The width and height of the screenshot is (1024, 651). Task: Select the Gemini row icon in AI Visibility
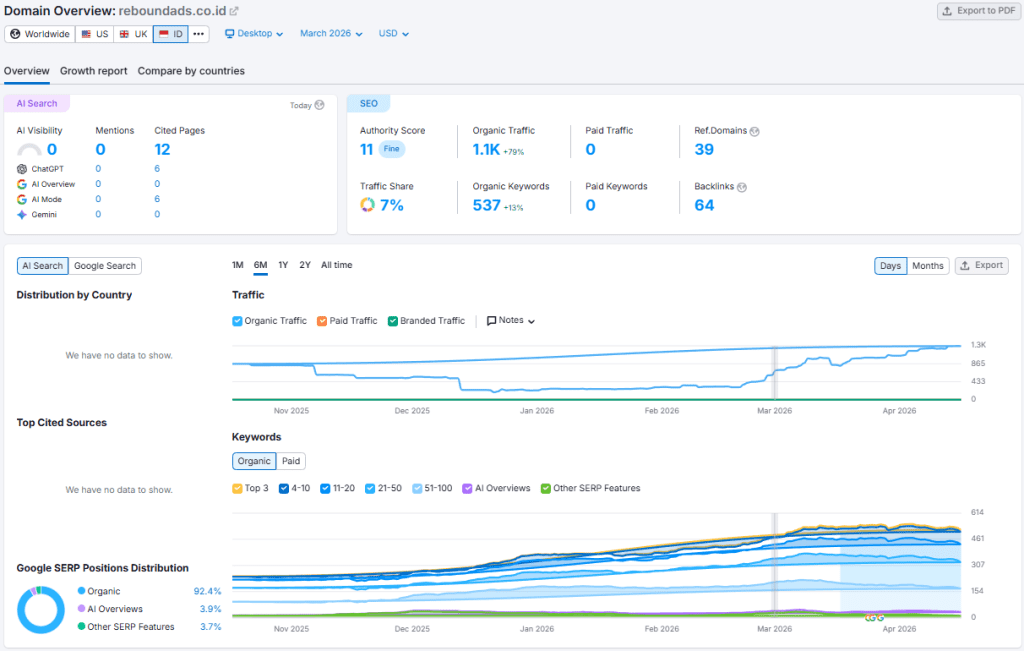coord(22,214)
